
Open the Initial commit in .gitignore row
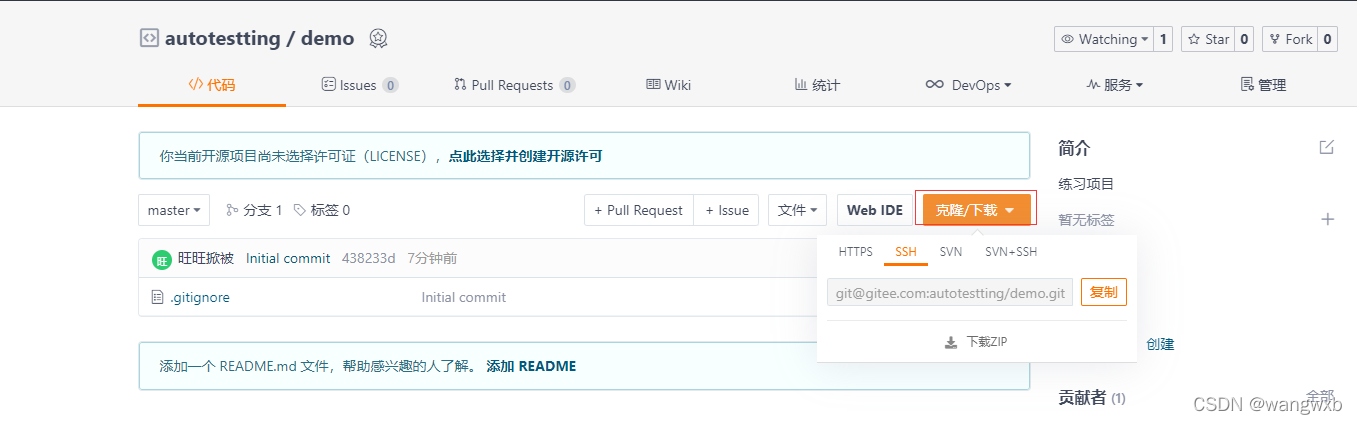(464, 297)
